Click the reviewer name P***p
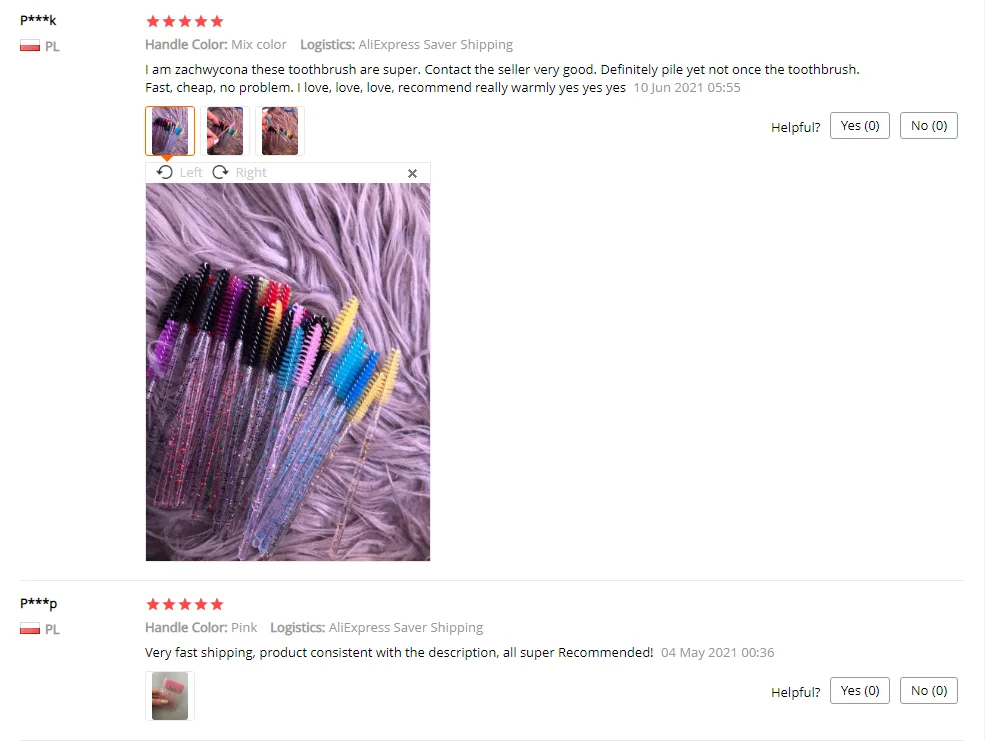This screenshot has height=741, width=985. point(38,603)
